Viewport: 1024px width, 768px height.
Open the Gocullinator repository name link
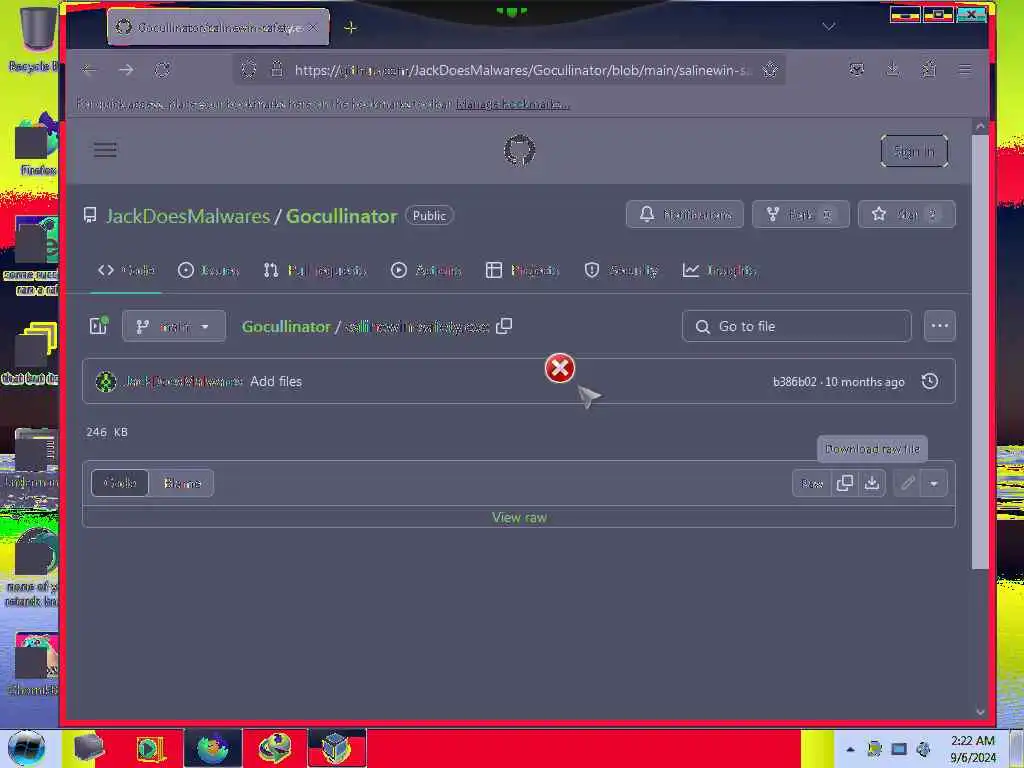tap(342, 216)
